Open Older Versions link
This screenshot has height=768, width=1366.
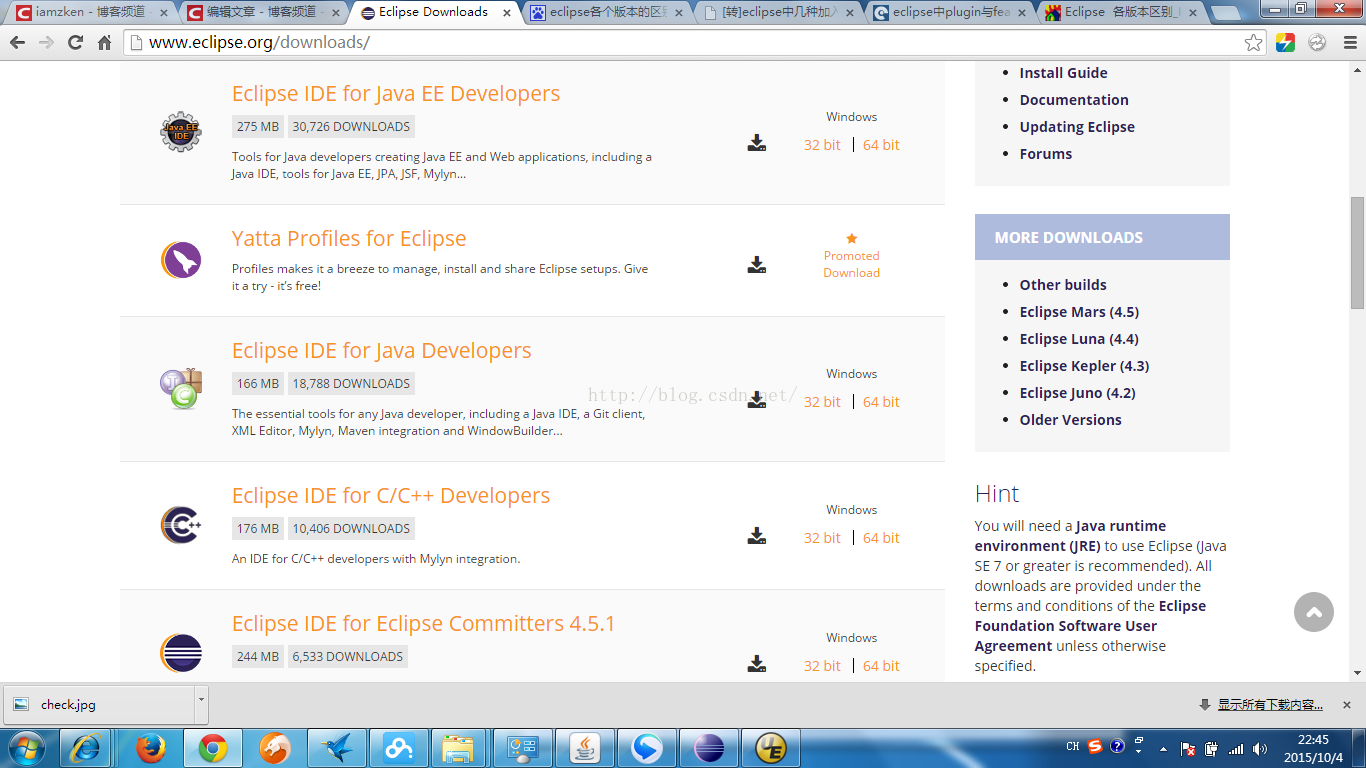[x=1070, y=420]
